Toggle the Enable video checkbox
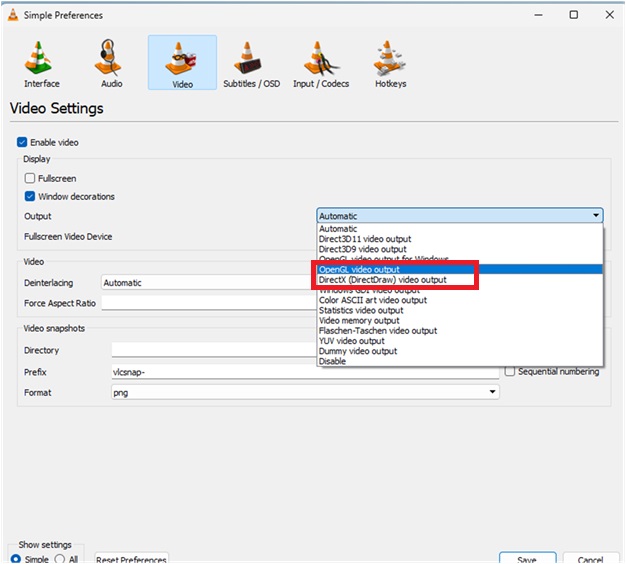This screenshot has height=564, width=626. (x=22, y=142)
